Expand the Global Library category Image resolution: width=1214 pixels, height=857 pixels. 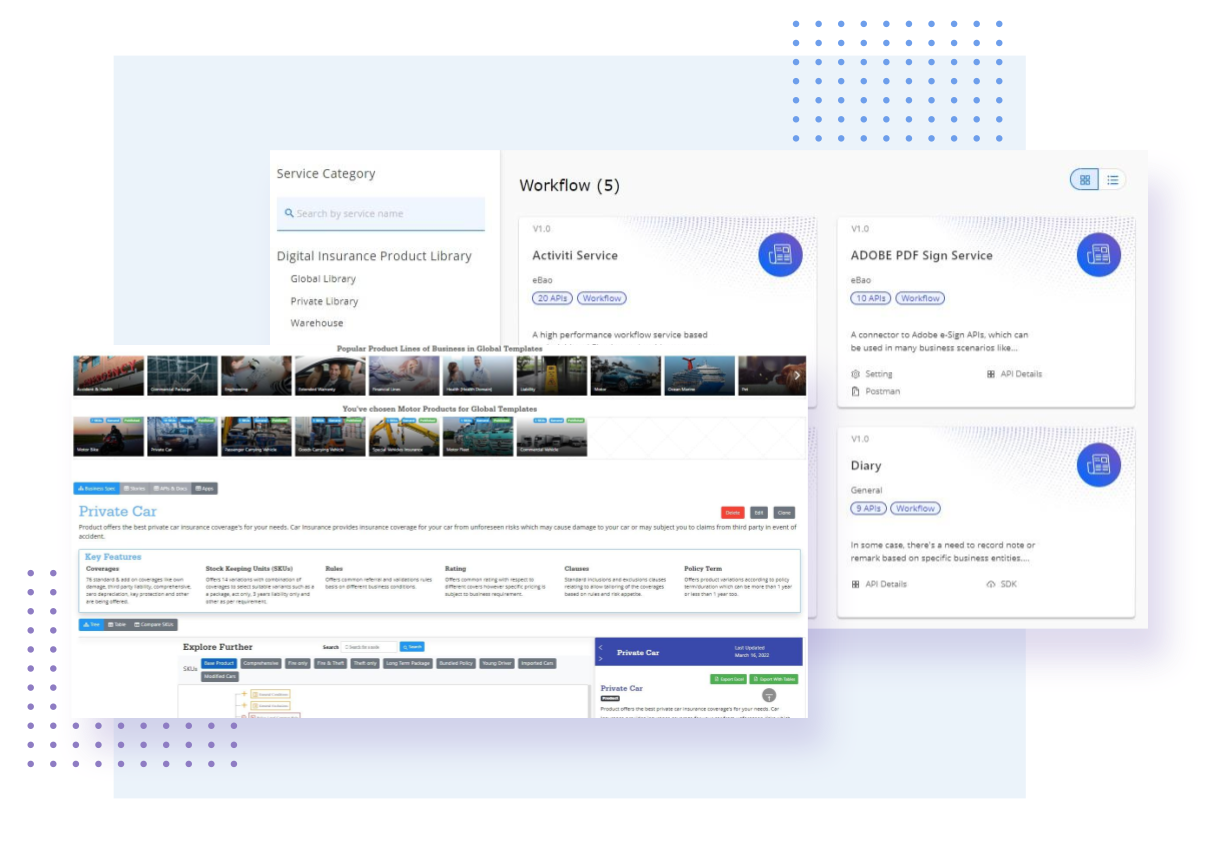[x=323, y=279]
